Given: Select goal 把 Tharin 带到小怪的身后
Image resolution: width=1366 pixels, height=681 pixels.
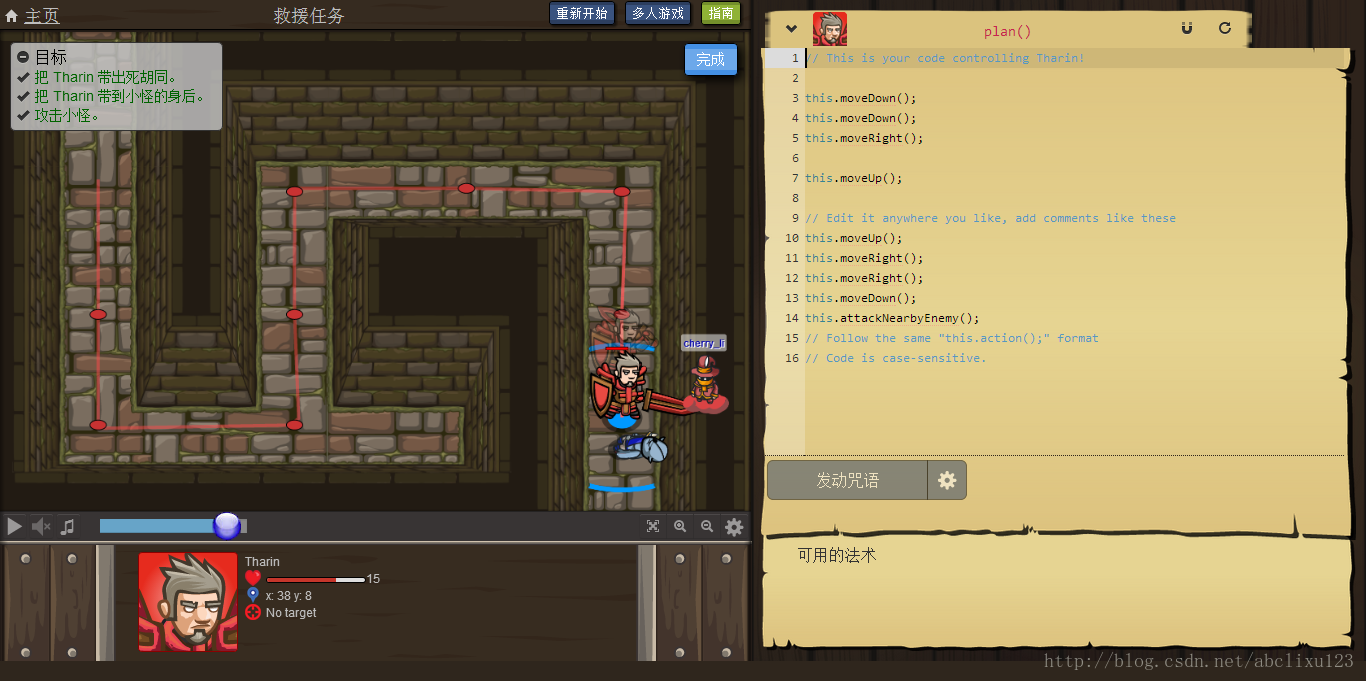Looking at the screenshot, I should click(120, 96).
